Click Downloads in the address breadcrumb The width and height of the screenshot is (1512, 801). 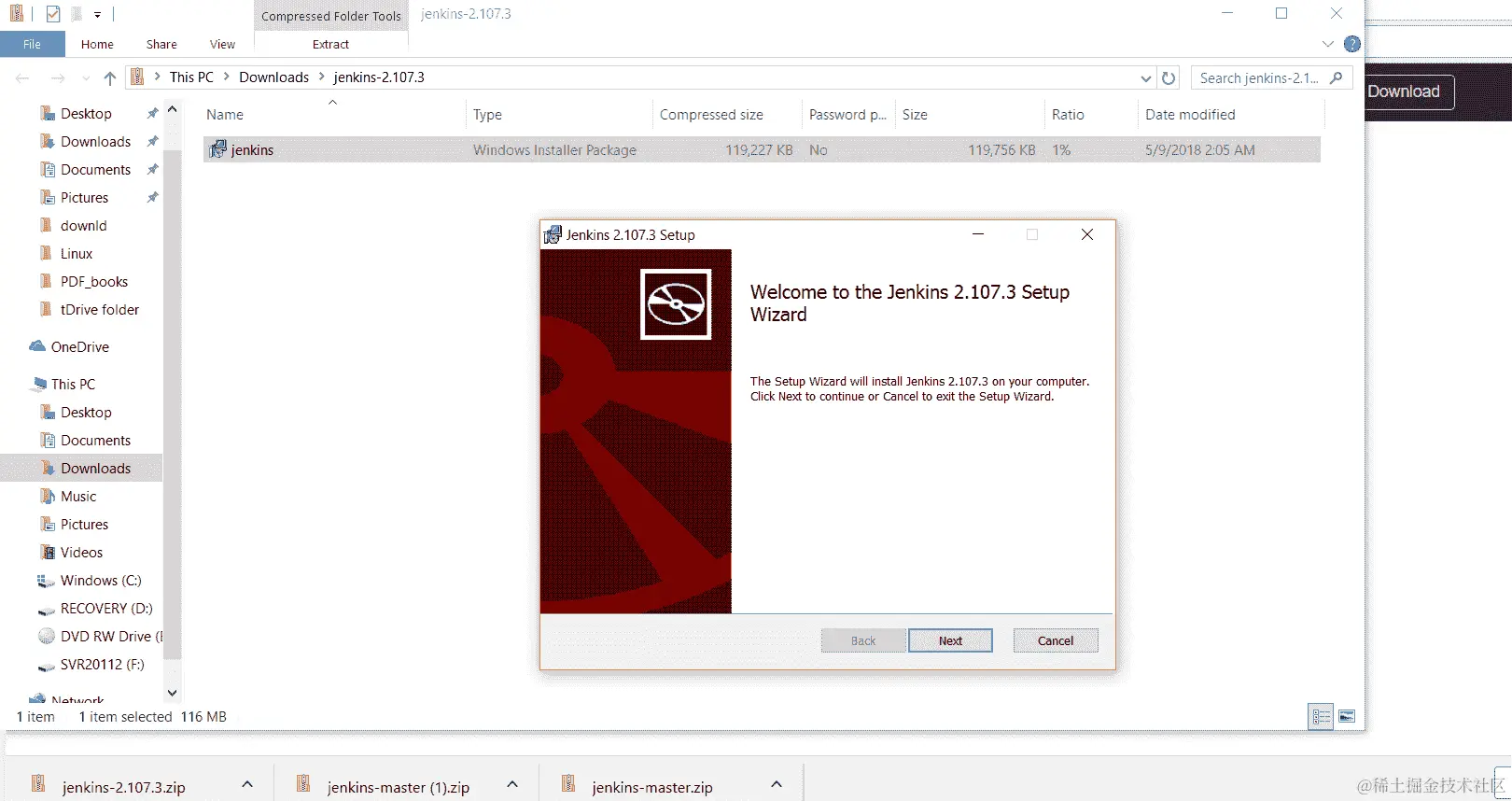click(x=273, y=77)
